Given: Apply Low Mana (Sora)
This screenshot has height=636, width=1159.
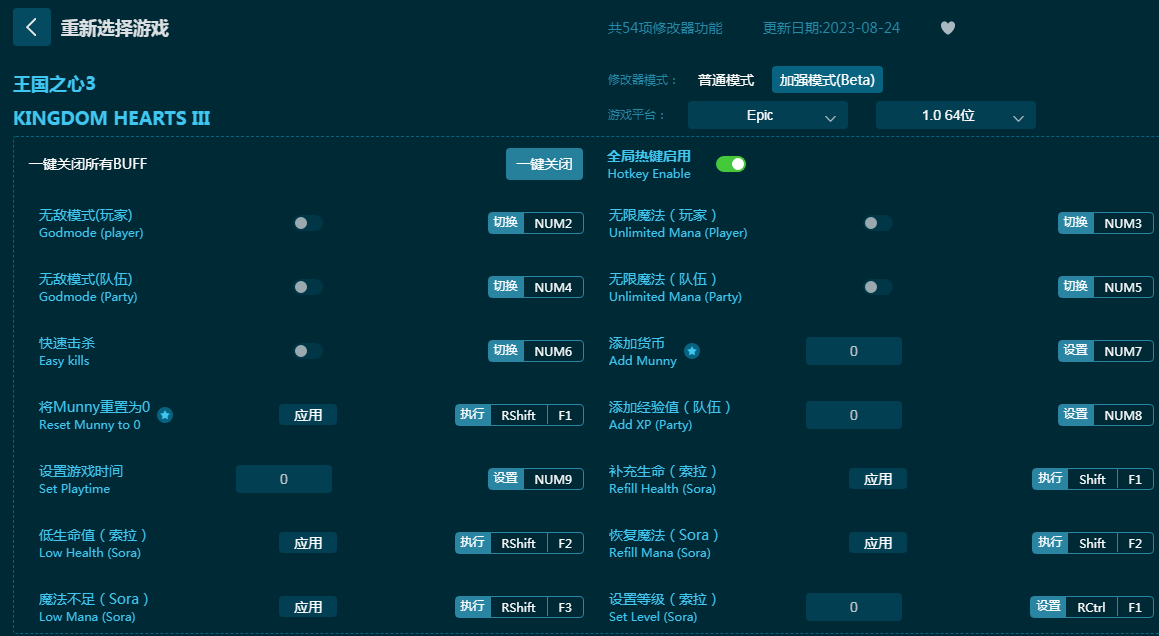Looking at the screenshot, I should click(307, 607).
